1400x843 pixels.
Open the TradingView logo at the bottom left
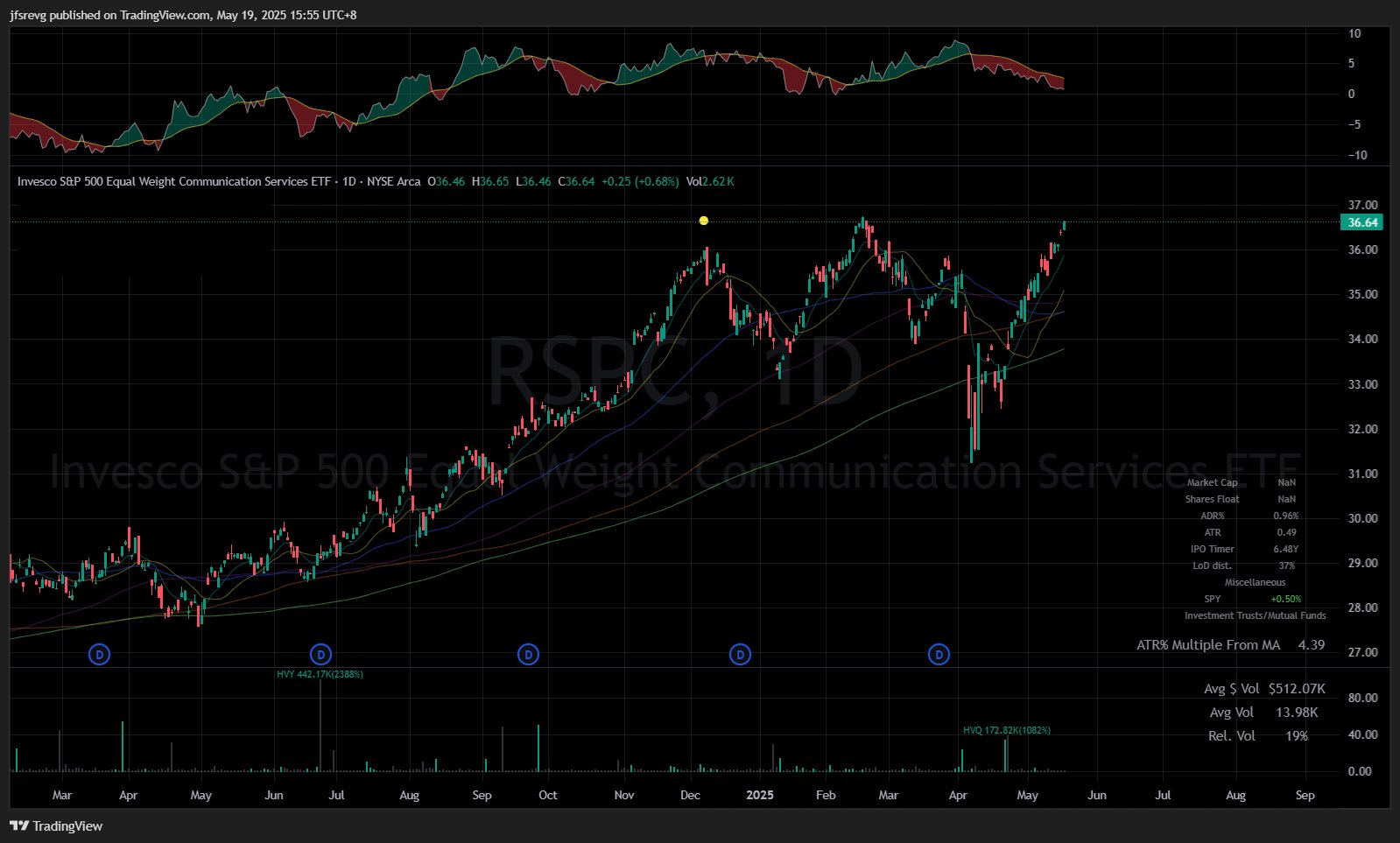[x=56, y=825]
